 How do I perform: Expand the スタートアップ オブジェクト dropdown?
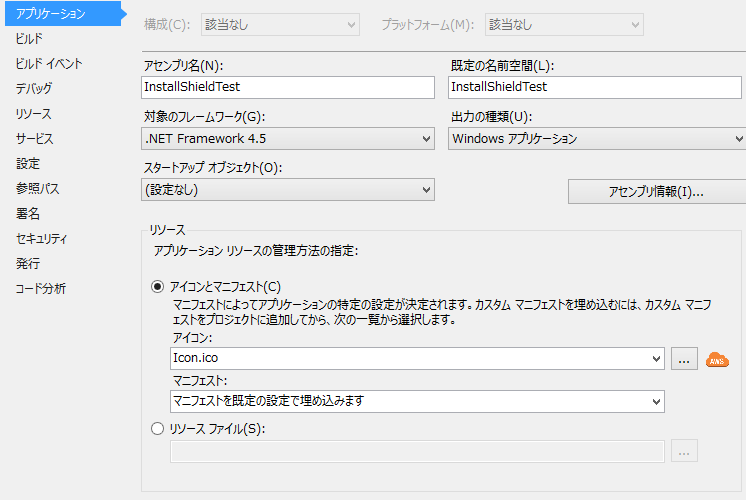coord(287,190)
